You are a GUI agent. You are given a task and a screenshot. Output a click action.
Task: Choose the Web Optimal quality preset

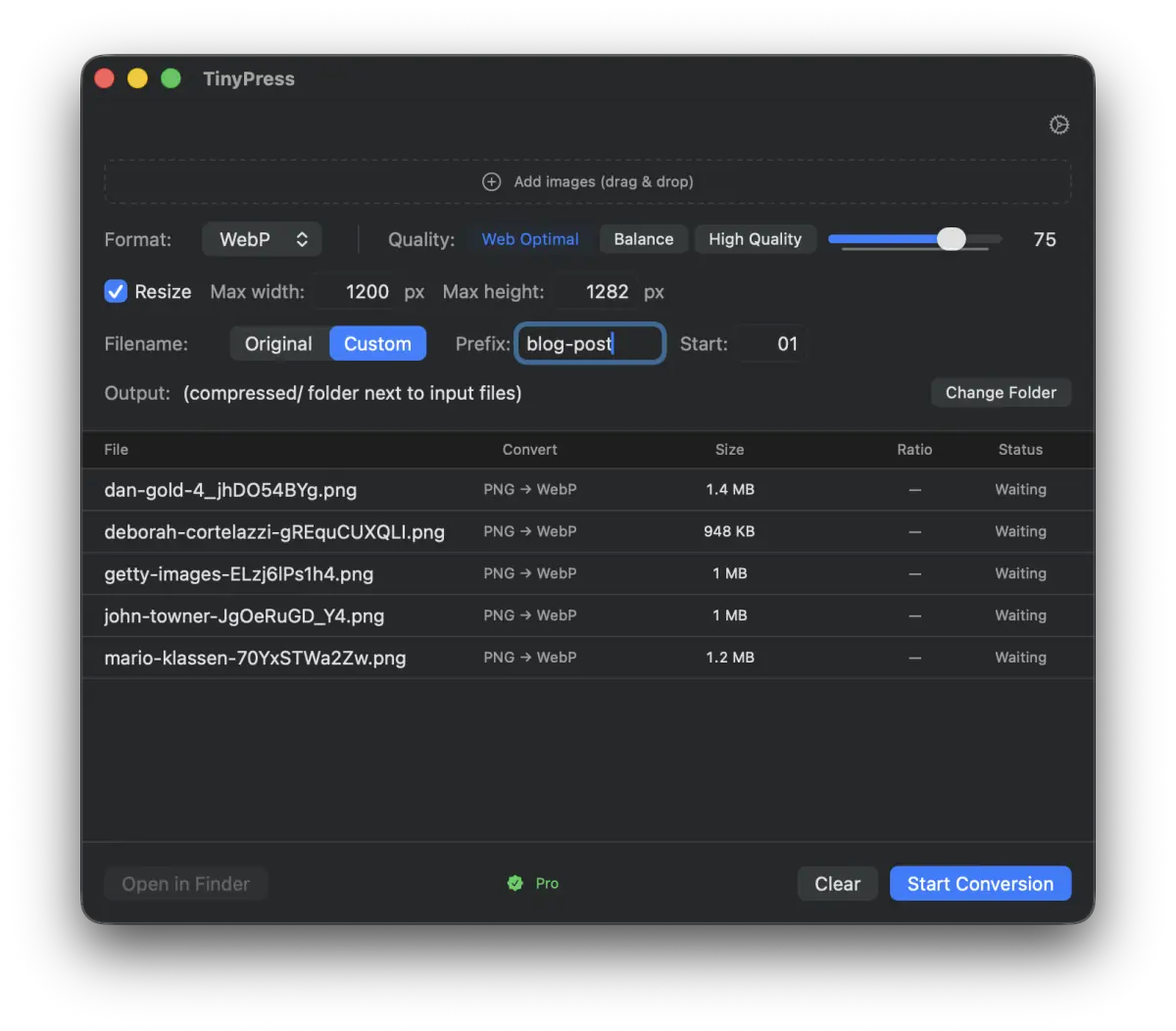point(530,239)
